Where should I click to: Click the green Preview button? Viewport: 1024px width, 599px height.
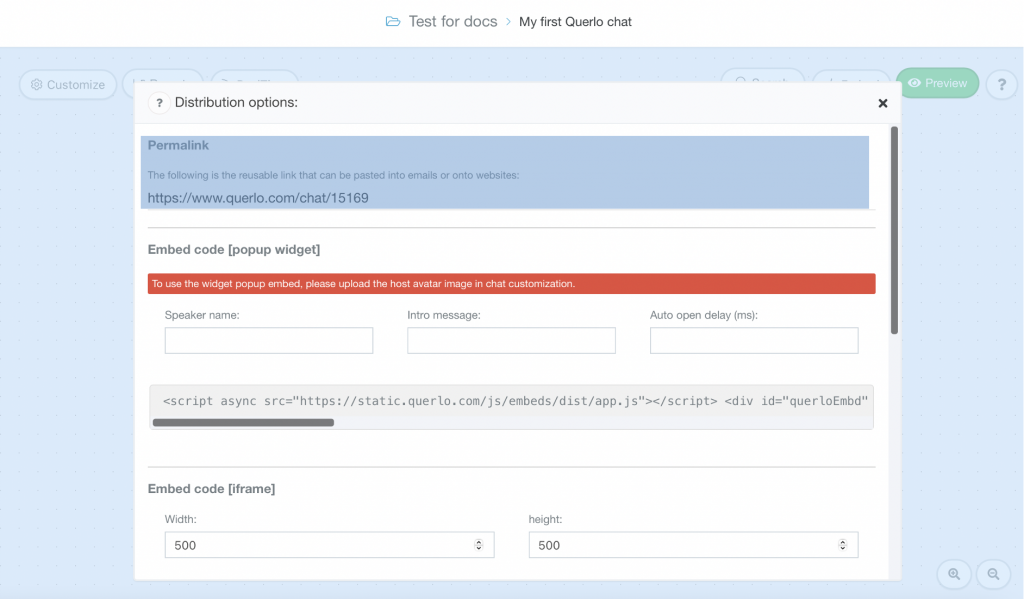click(x=937, y=83)
